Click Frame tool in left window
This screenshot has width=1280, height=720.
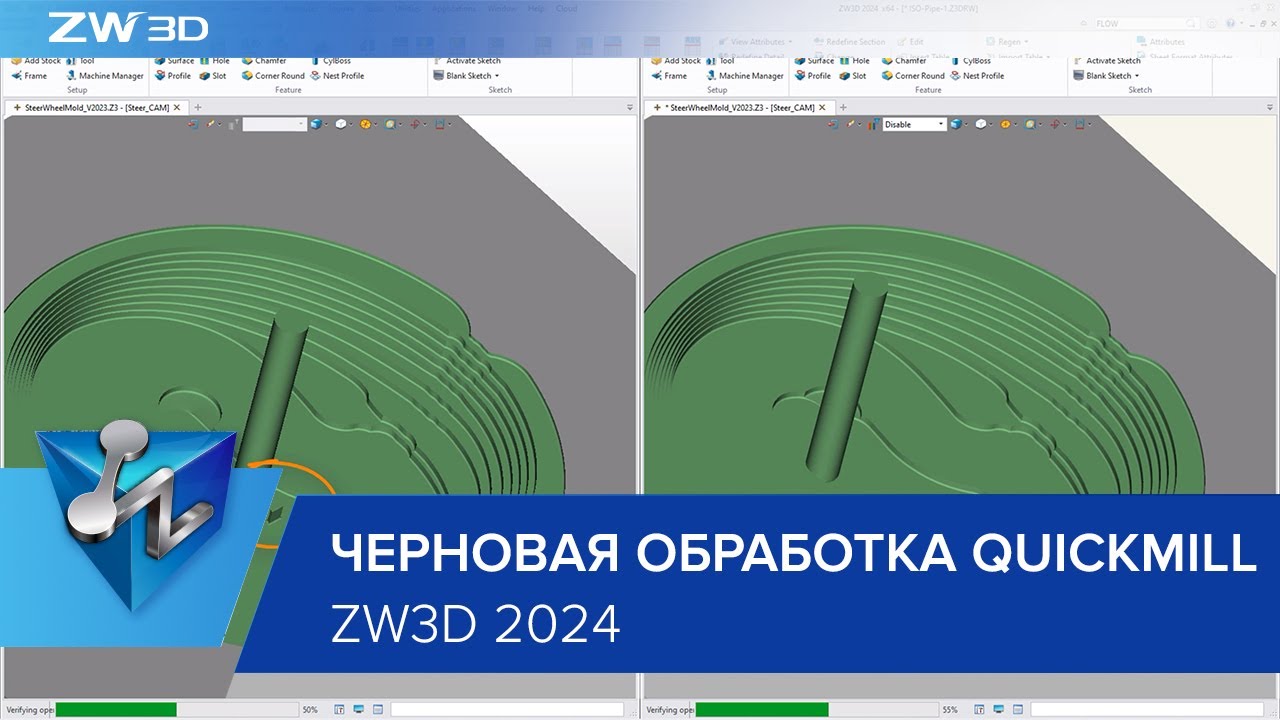click(x=29, y=76)
